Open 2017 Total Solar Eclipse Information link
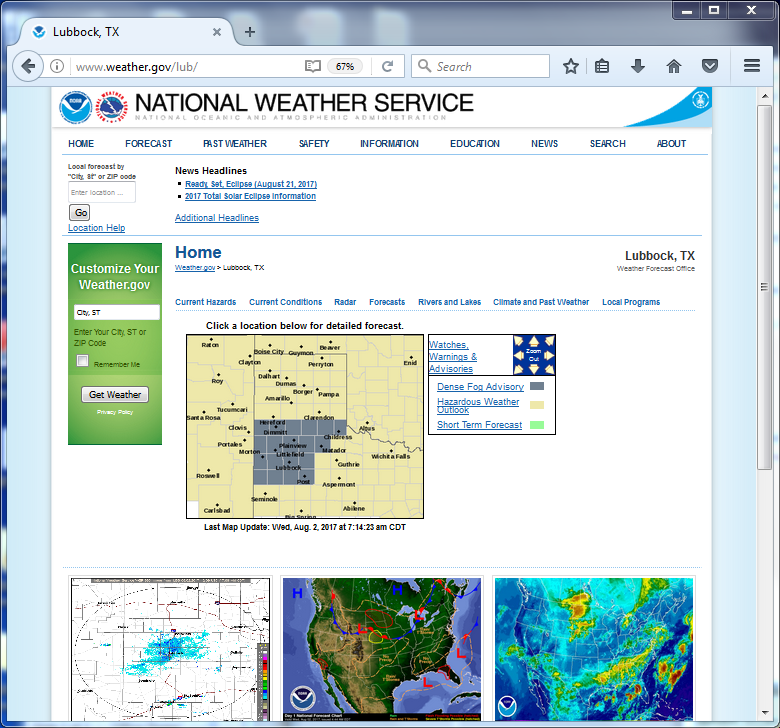 (x=250, y=196)
